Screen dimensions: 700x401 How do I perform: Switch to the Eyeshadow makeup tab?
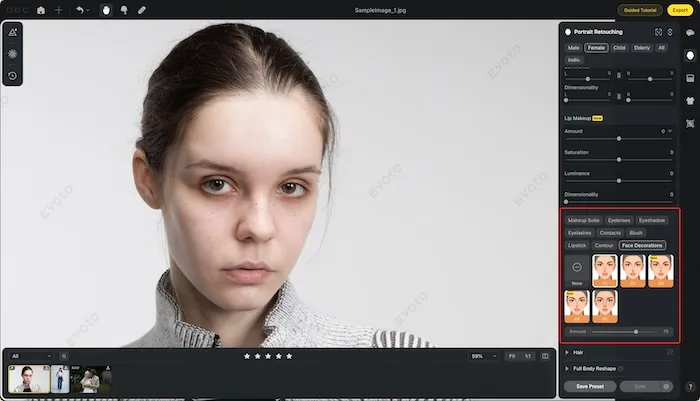[x=651, y=219]
